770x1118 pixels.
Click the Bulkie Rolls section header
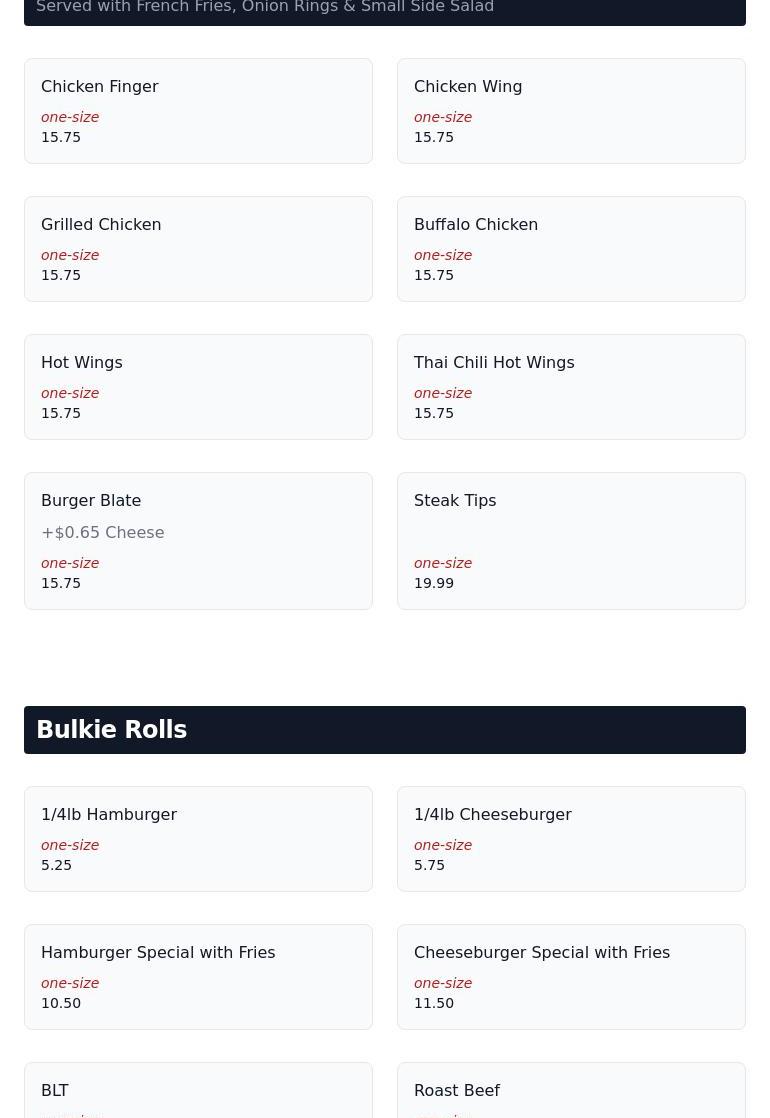pos(385,730)
